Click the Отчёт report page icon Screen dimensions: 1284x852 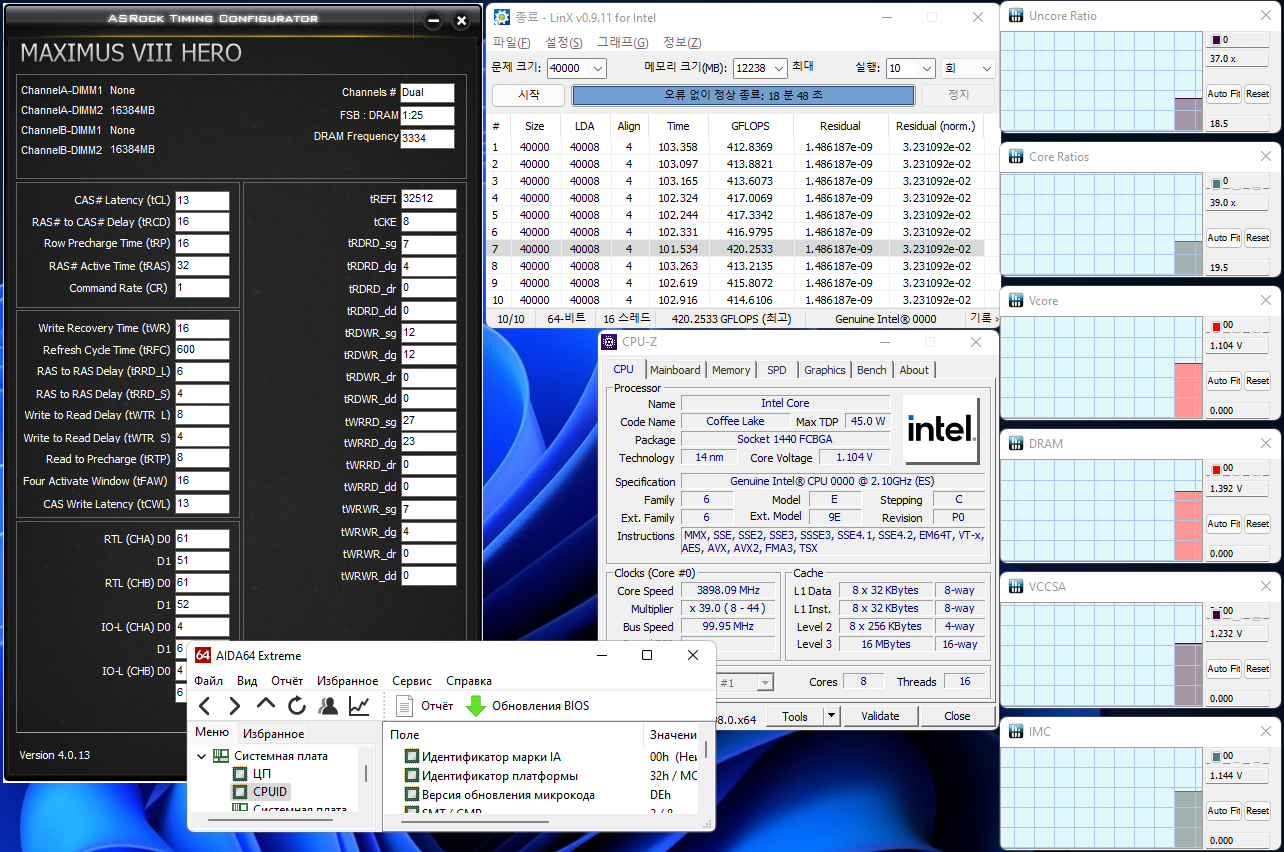[405, 706]
